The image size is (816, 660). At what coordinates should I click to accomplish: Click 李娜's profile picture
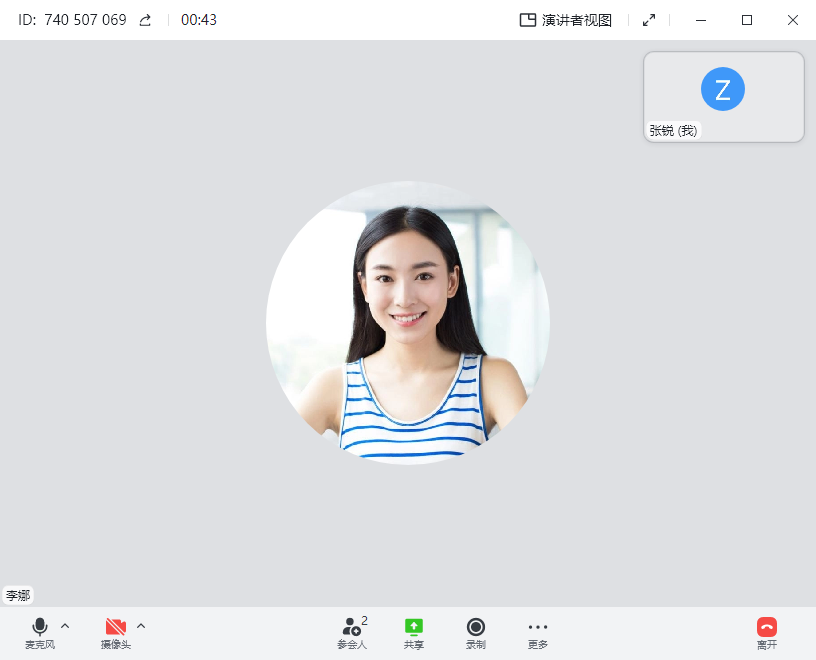click(x=408, y=323)
